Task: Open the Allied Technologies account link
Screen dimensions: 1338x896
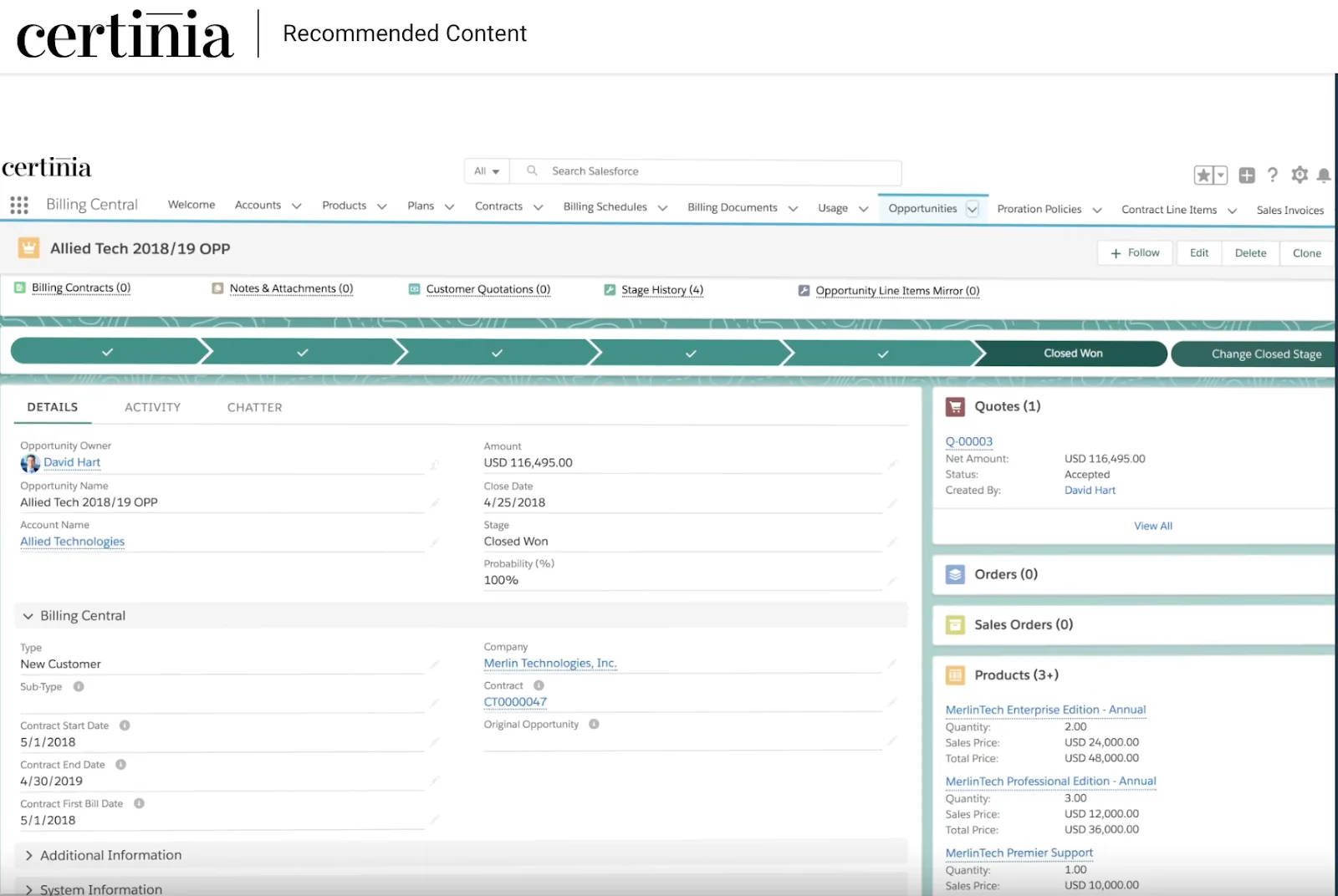Action: pos(73,542)
